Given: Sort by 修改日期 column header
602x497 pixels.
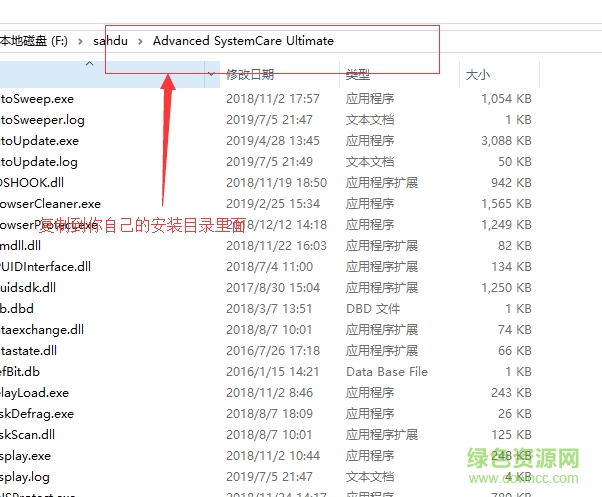Looking at the screenshot, I should click(x=250, y=74).
